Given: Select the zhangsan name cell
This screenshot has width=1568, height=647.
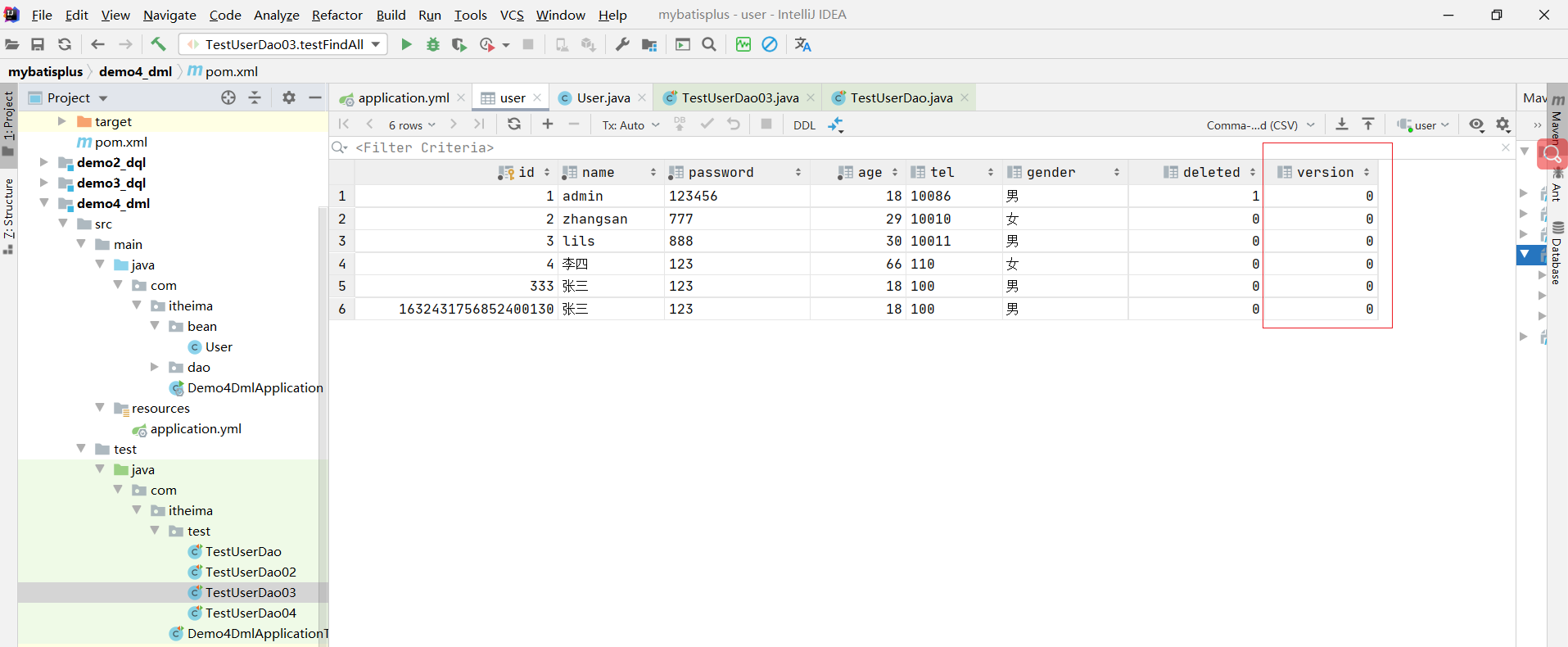Looking at the screenshot, I should click(611, 219).
